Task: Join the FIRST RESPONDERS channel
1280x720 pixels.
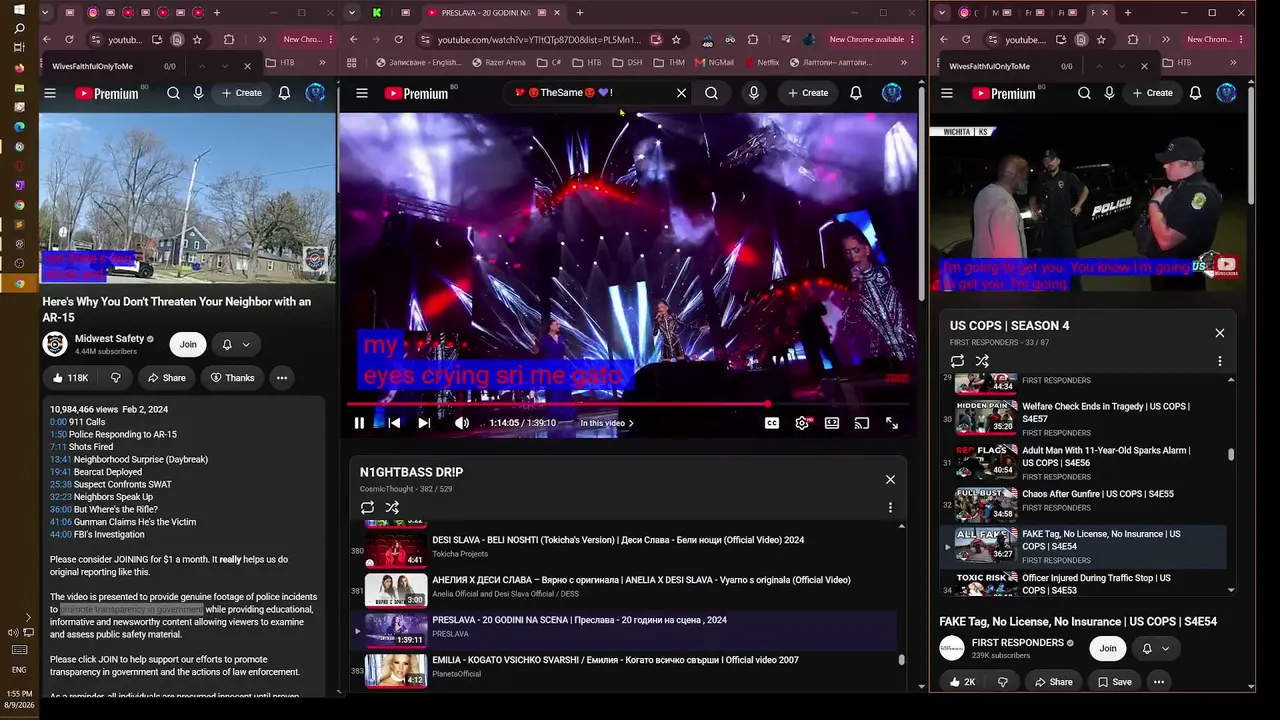Action: pyautogui.click(x=1108, y=648)
